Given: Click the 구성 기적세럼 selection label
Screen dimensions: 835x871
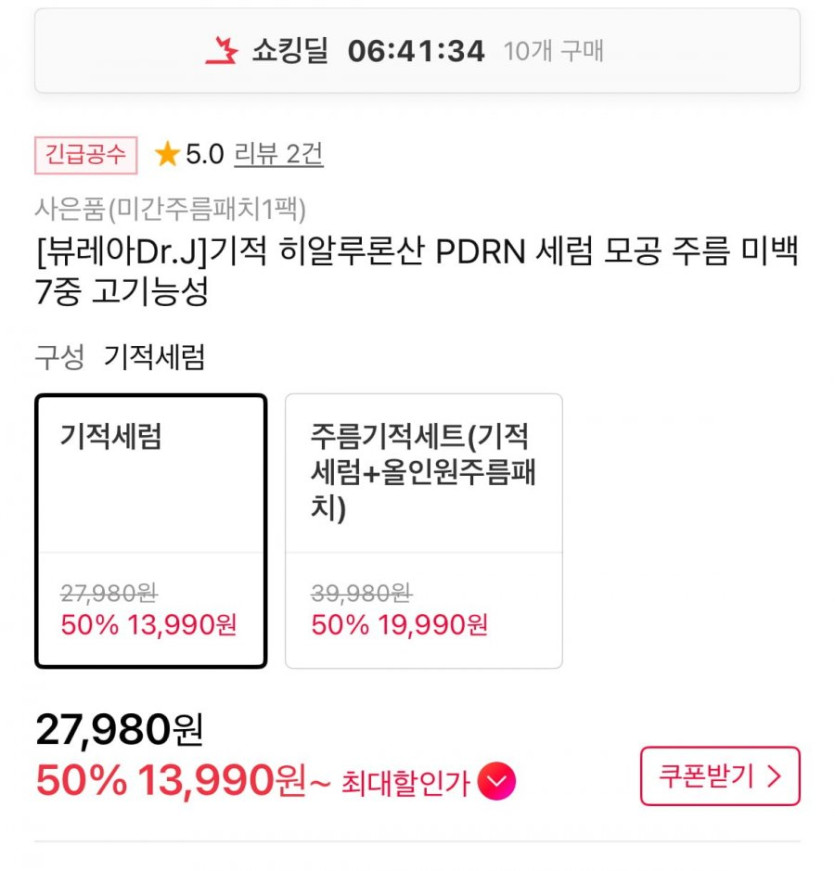Looking at the screenshot, I should 121,358.
